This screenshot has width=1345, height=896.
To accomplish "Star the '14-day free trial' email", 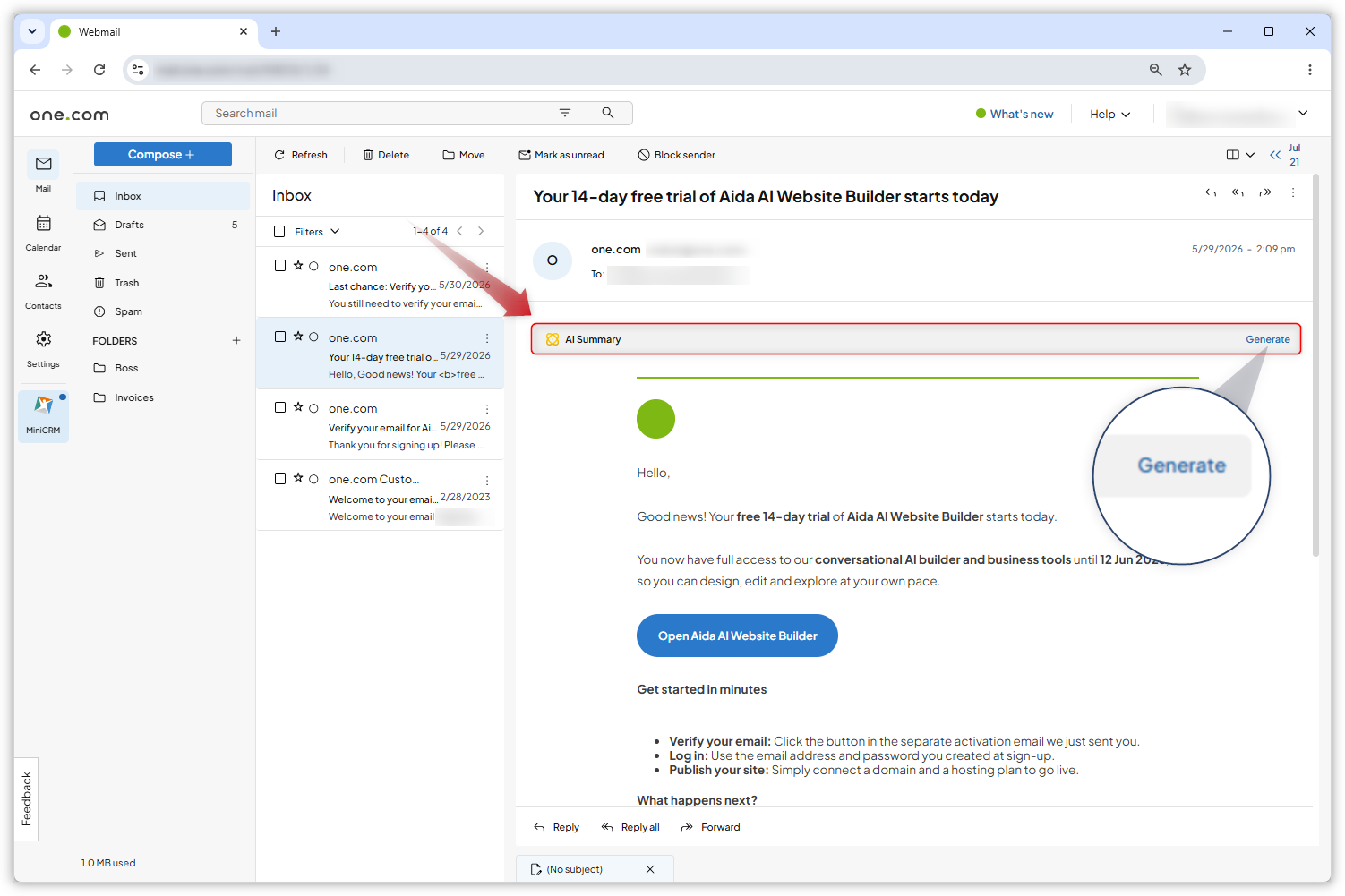I will point(298,337).
